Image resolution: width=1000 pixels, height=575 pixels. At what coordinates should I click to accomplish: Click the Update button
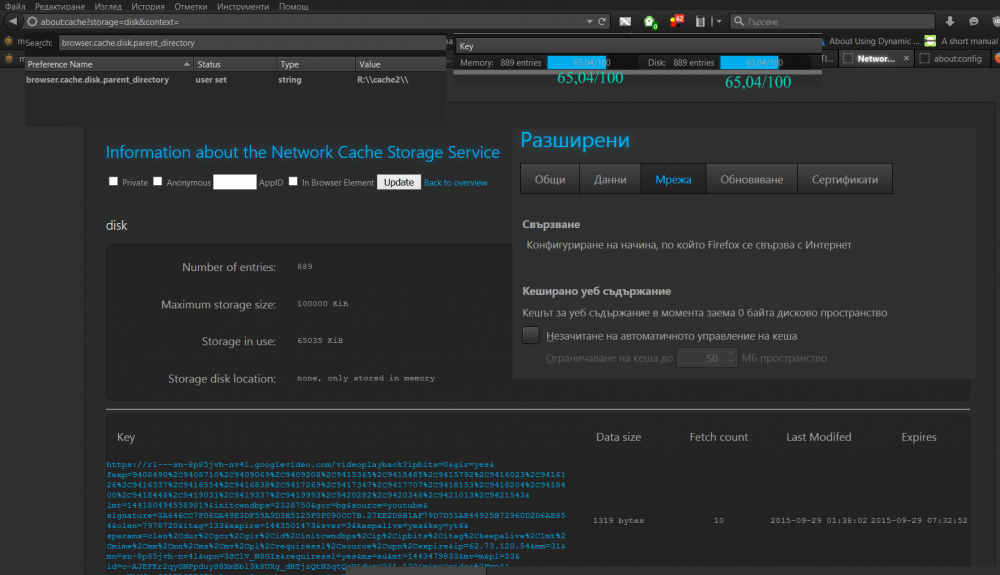[x=399, y=182]
